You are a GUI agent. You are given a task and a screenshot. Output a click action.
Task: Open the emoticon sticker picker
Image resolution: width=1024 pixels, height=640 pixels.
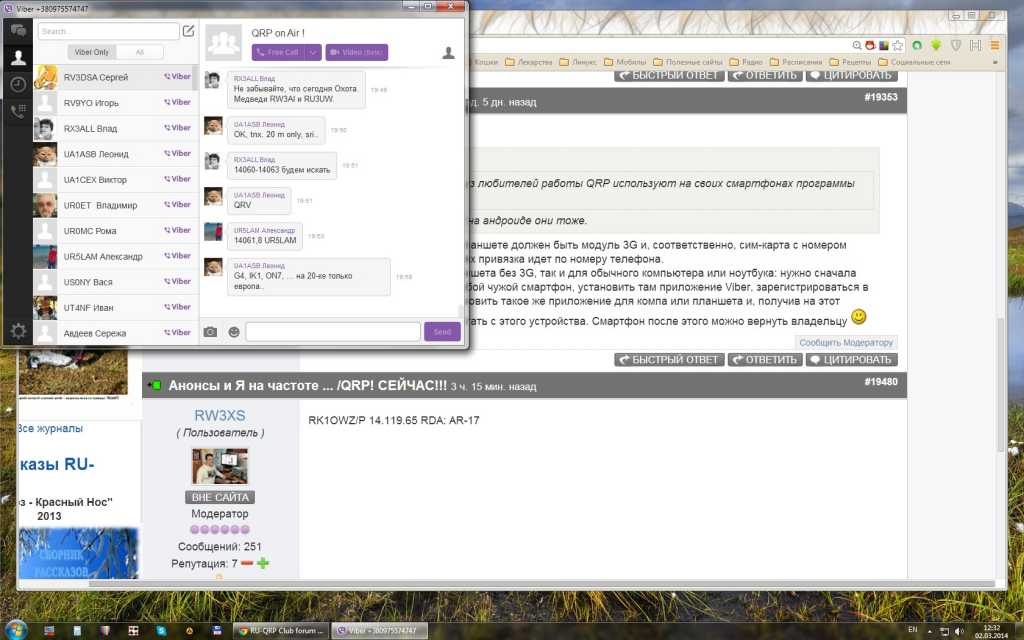pyautogui.click(x=234, y=332)
